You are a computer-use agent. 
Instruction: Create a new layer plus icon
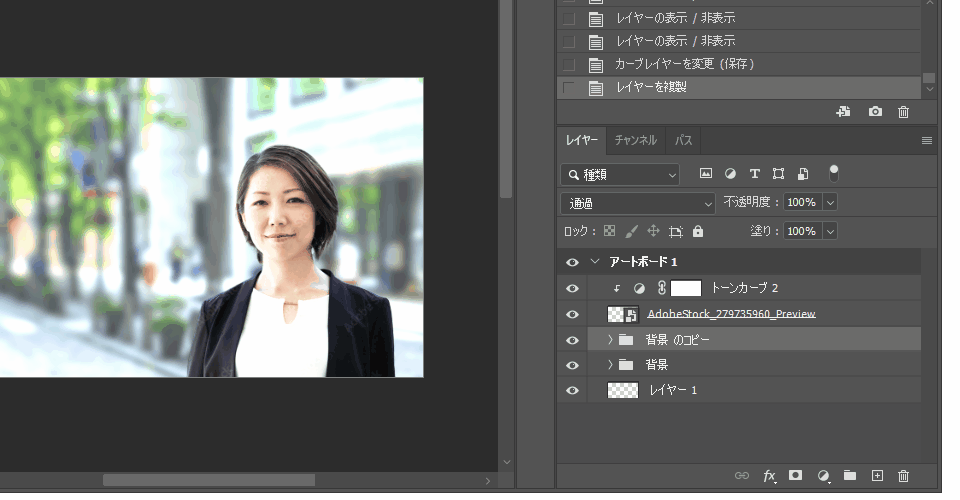[x=877, y=476]
